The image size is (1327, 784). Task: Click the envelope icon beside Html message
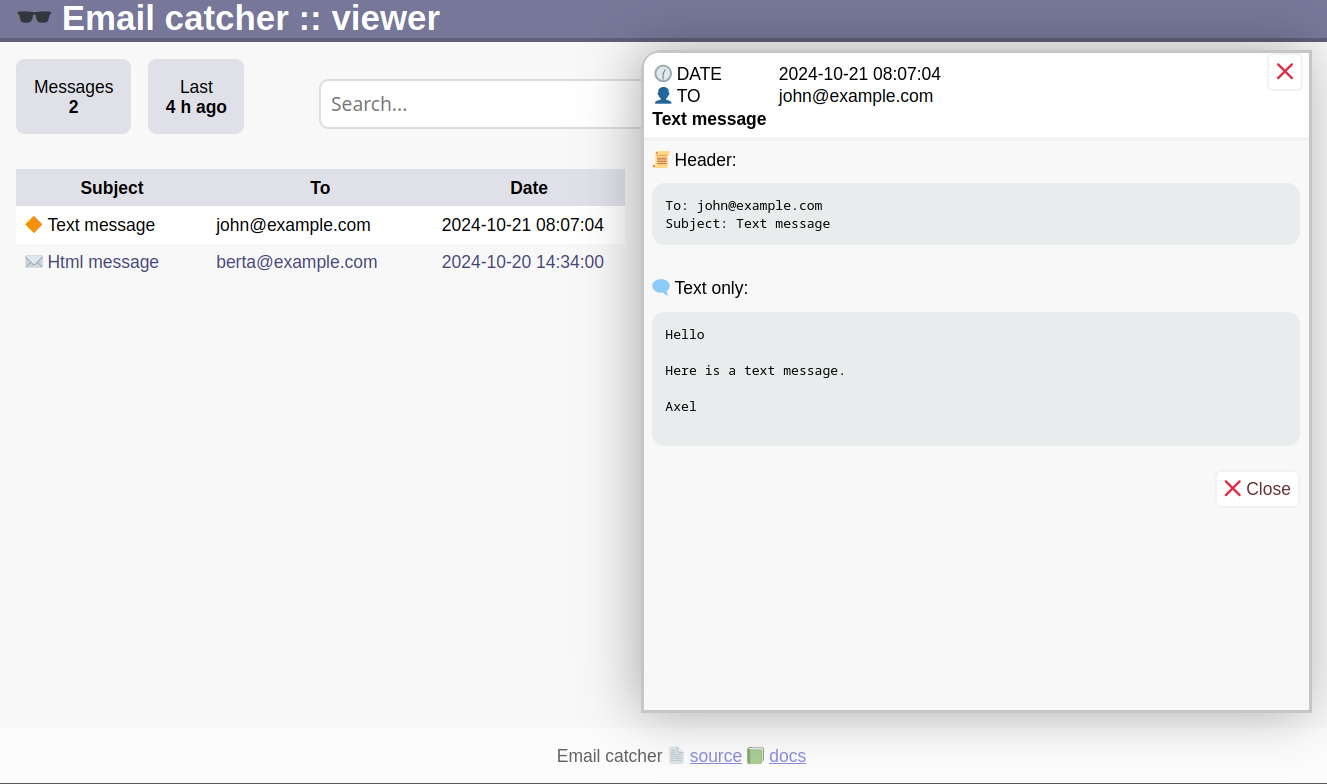34,261
